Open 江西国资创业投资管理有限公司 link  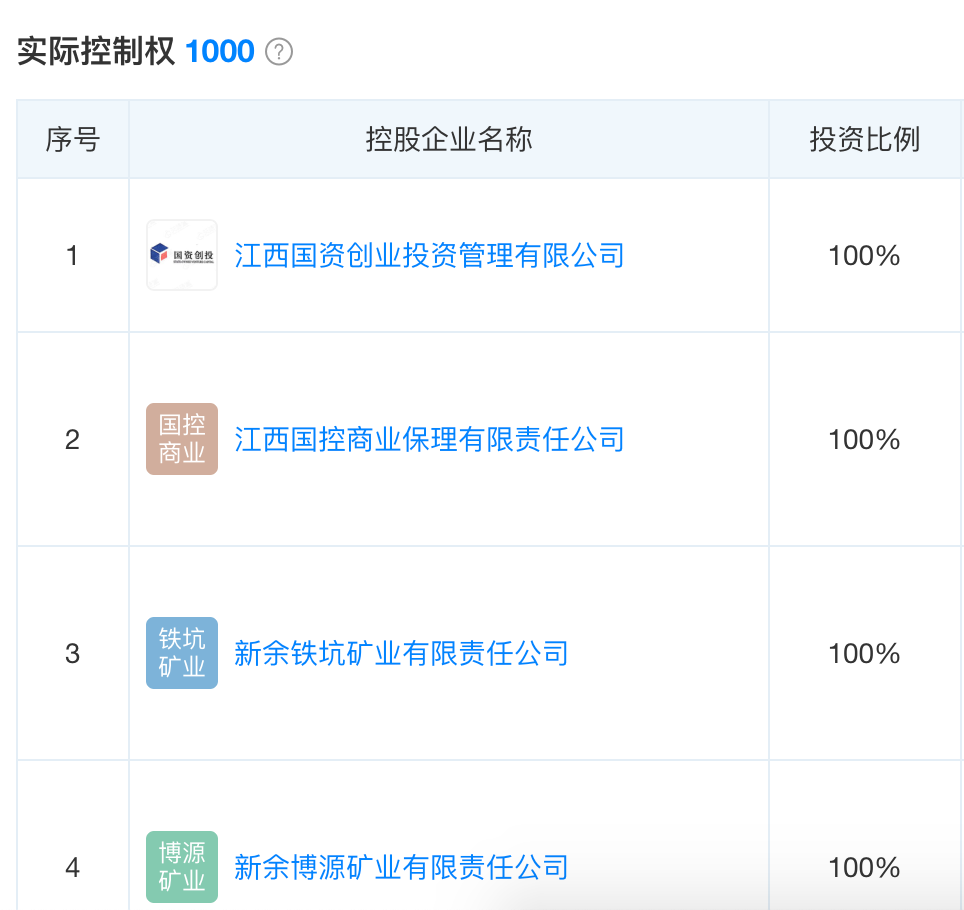(429, 255)
